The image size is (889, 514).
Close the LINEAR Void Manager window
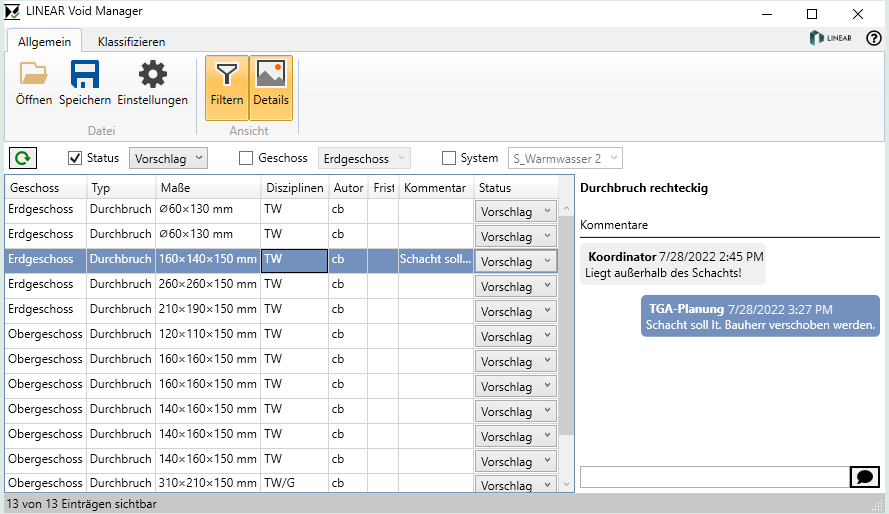858,14
